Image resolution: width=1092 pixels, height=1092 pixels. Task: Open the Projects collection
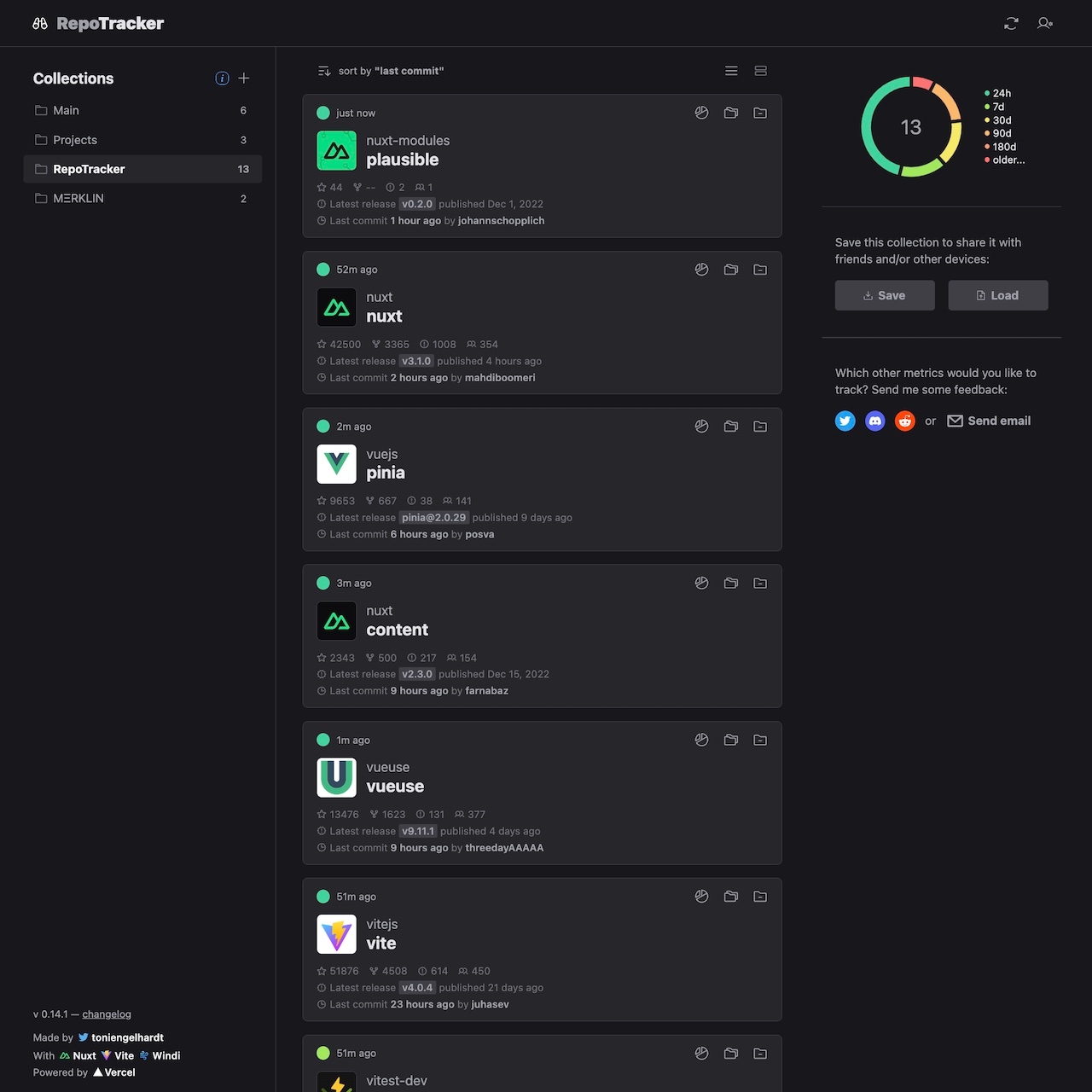(x=142, y=140)
